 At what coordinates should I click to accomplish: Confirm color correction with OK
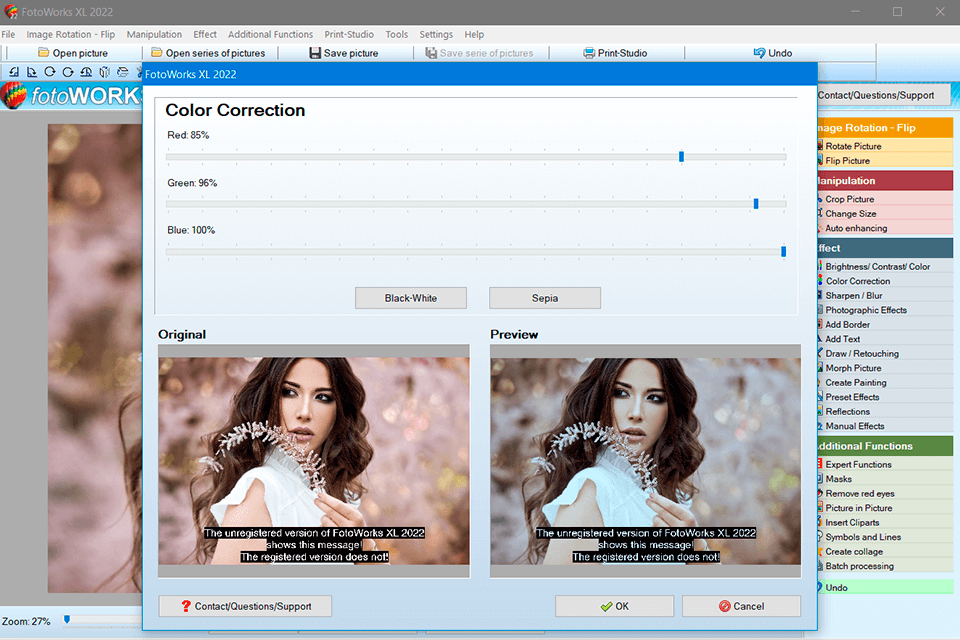point(614,606)
